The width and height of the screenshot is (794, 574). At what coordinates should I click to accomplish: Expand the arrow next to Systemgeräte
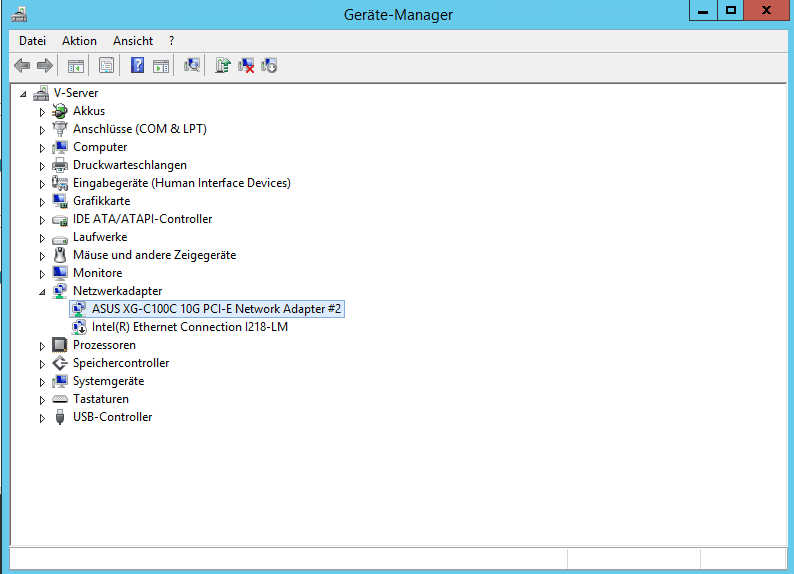(x=42, y=382)
